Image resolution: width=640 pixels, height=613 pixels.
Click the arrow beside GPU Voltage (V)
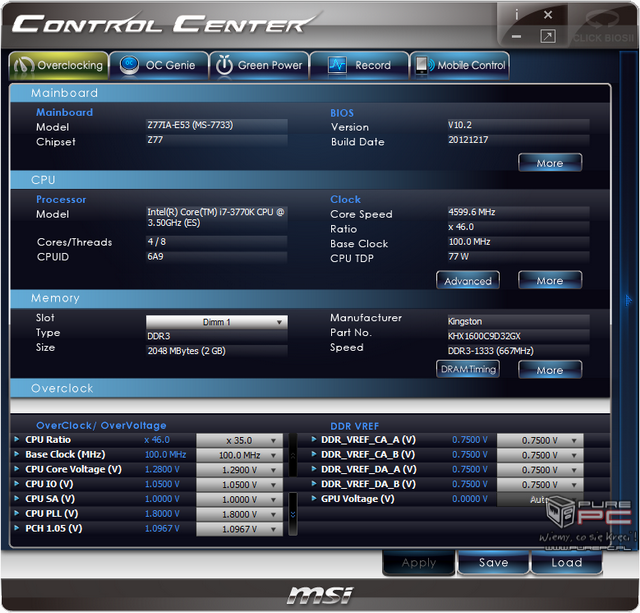click(x=313, y=498)
